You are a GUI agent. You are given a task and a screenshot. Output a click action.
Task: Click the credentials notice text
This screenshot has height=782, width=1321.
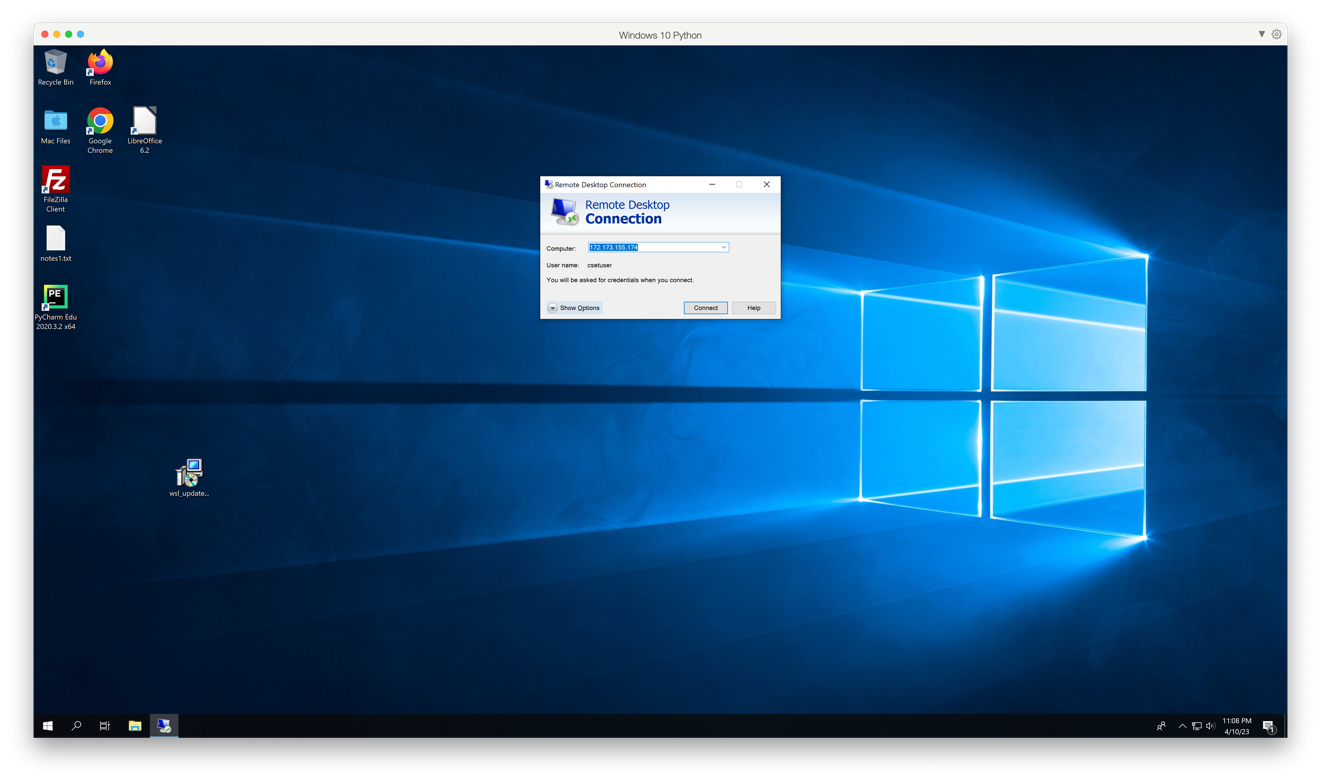coord(620,280)
